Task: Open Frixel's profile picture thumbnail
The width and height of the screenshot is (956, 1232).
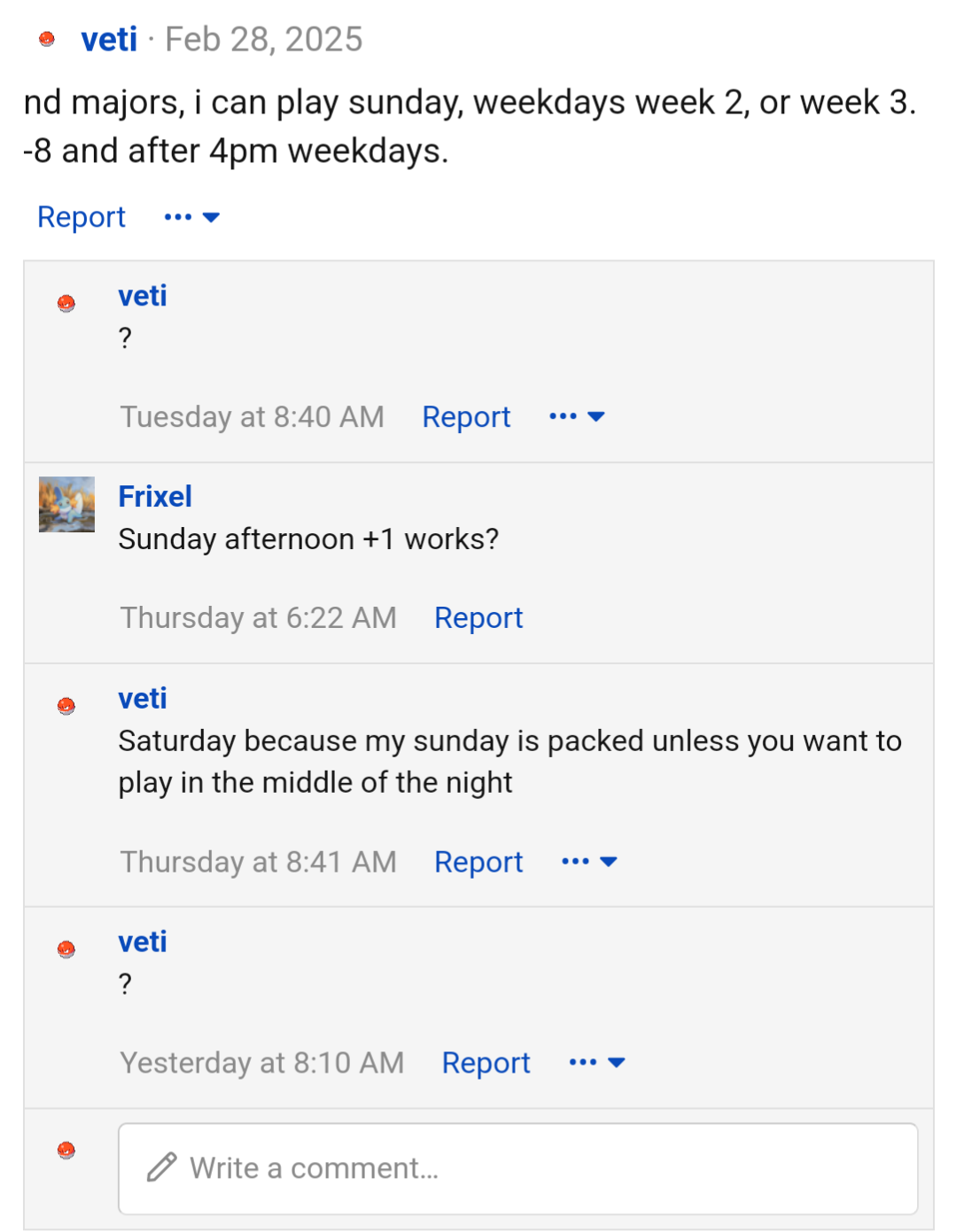Action: click(66, 505)
